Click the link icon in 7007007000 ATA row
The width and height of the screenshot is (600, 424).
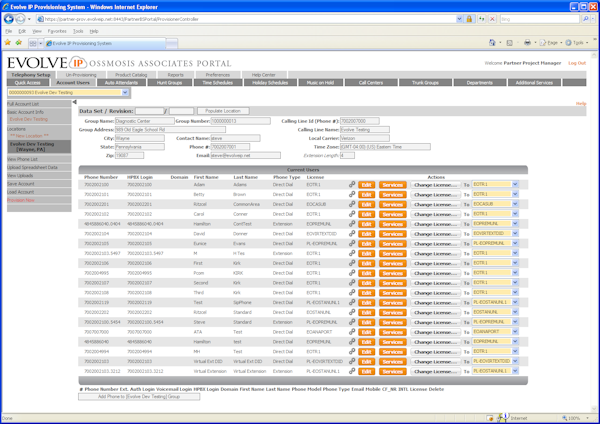coord(352,332)
